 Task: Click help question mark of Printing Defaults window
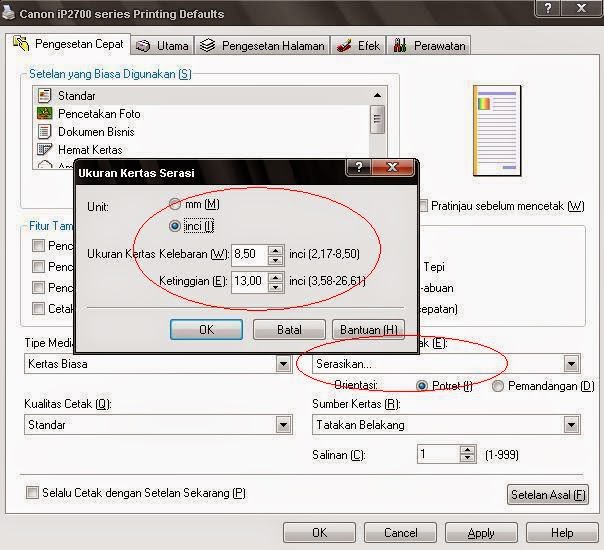[548, 8]
